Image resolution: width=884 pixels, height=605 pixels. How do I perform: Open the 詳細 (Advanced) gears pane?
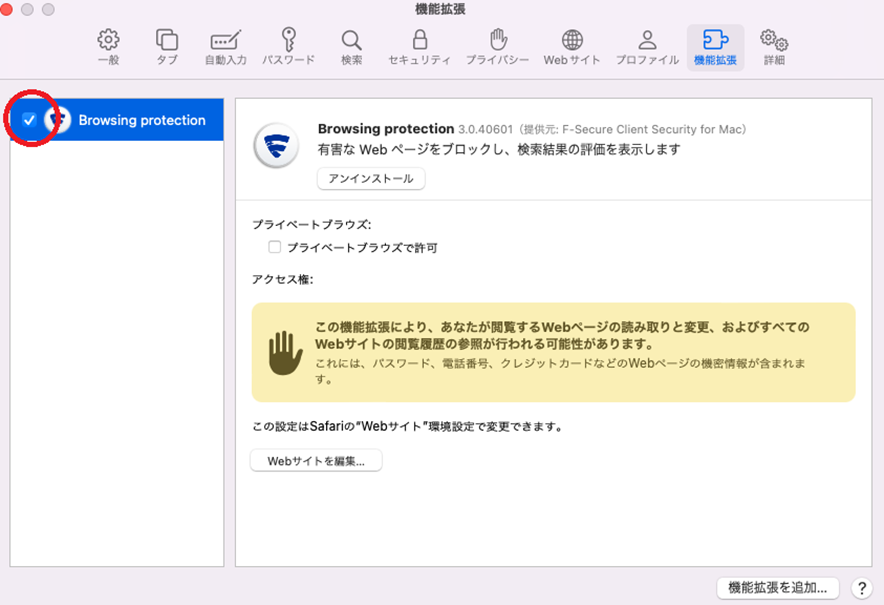coord(774,47)
